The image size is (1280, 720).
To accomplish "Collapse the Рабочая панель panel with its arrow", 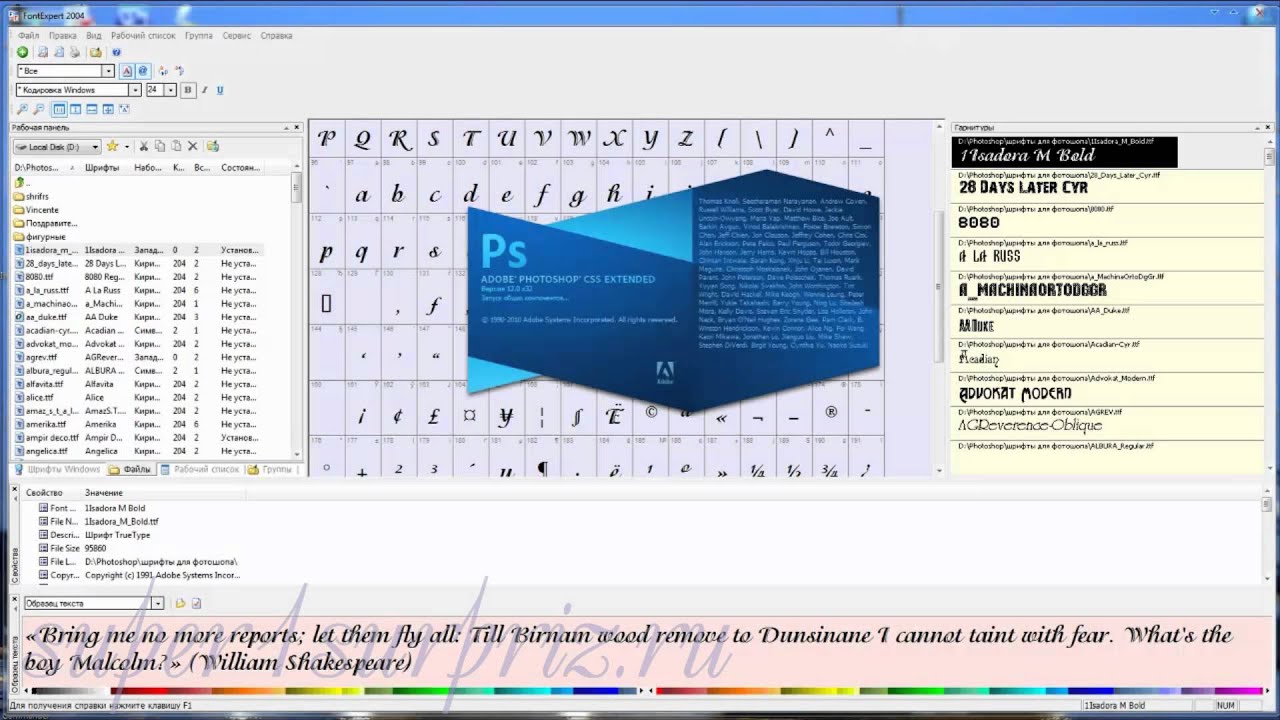I will (x=285, y=127).
